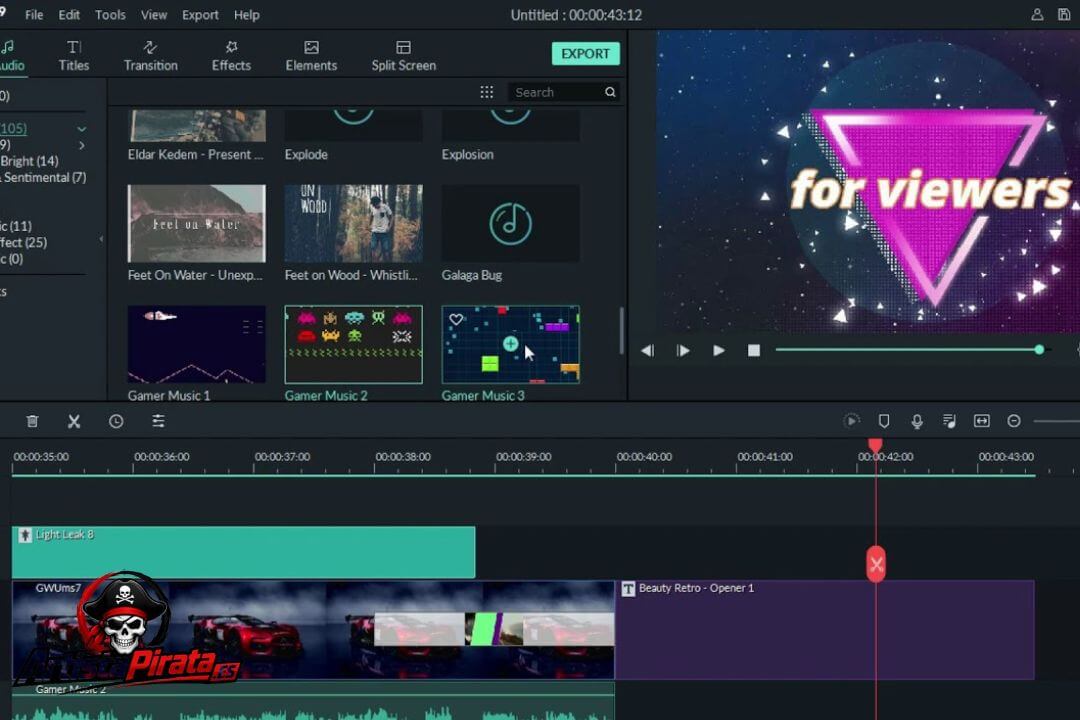Record voiceover with microphone icon
This screenshot has width=1080, height=720.
[x=917, y=421]
